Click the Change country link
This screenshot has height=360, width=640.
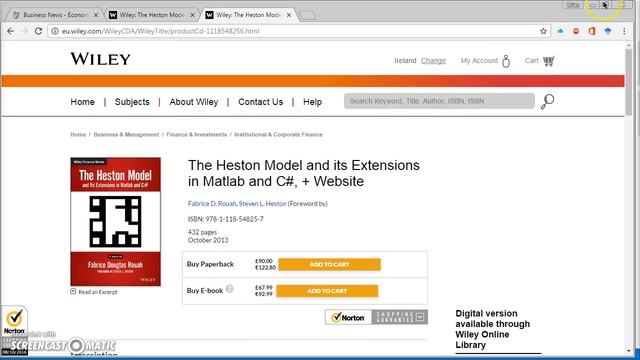[x=433, y=61]
